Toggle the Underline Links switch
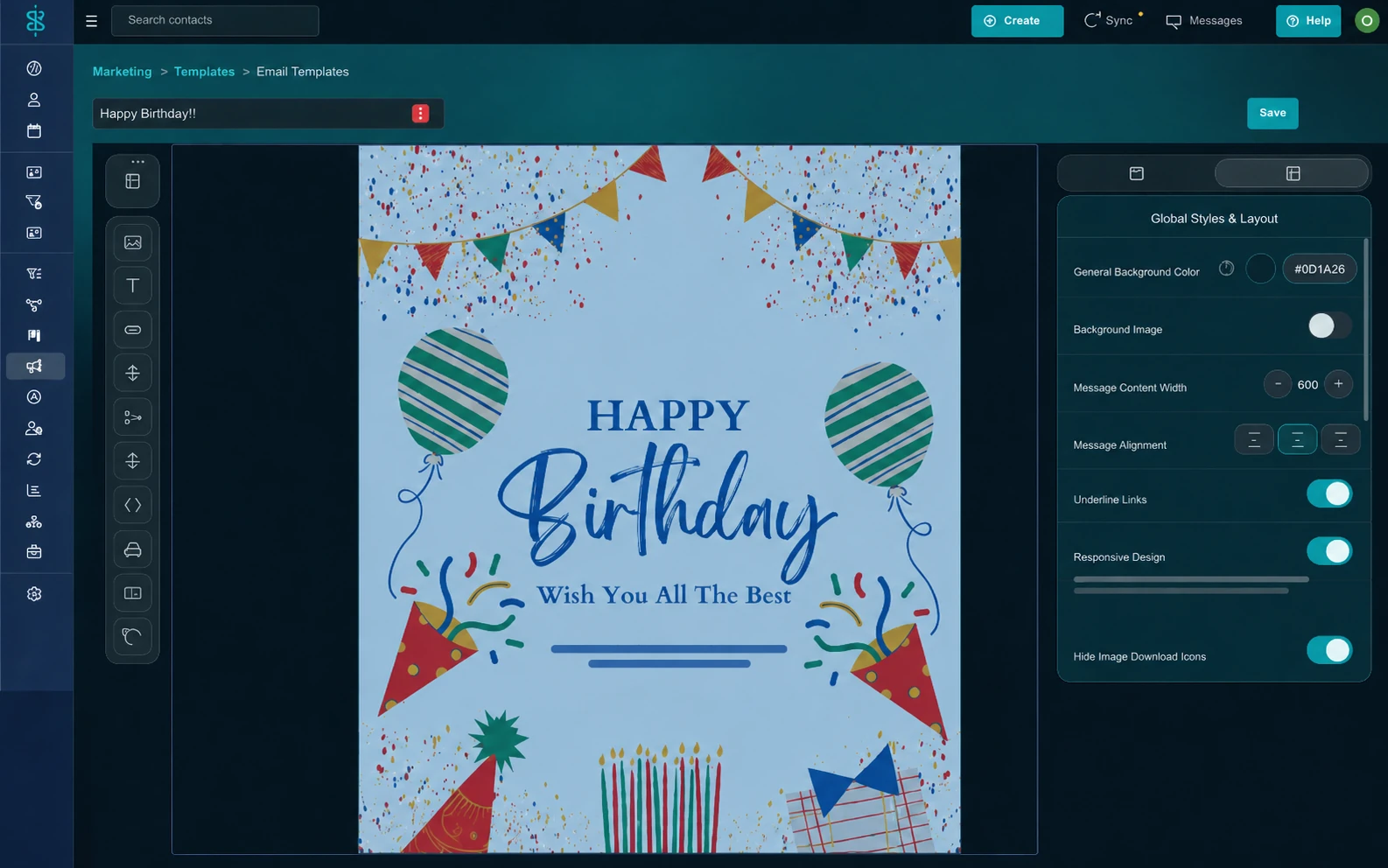Image resolution: width=1388 pixels, height=868 pixels. click(1329, 493)
